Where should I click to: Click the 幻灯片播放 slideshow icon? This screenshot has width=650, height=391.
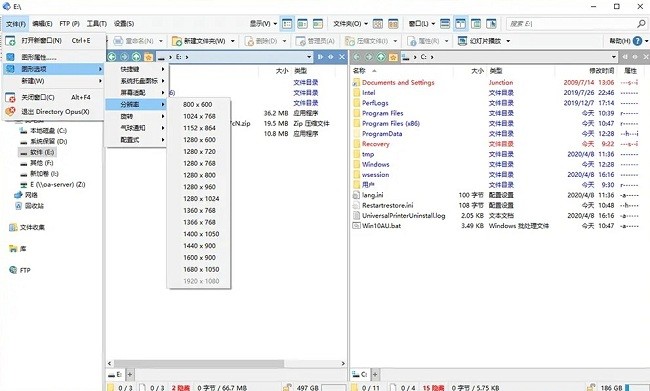pos(462,41)
